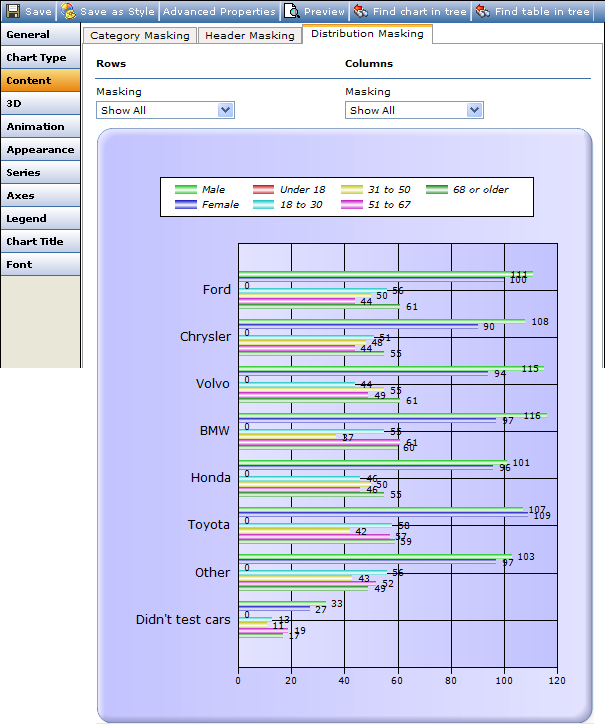This screenshot has width=605, height=725.
Task: Open the Chart Type section
Action: 40,57
